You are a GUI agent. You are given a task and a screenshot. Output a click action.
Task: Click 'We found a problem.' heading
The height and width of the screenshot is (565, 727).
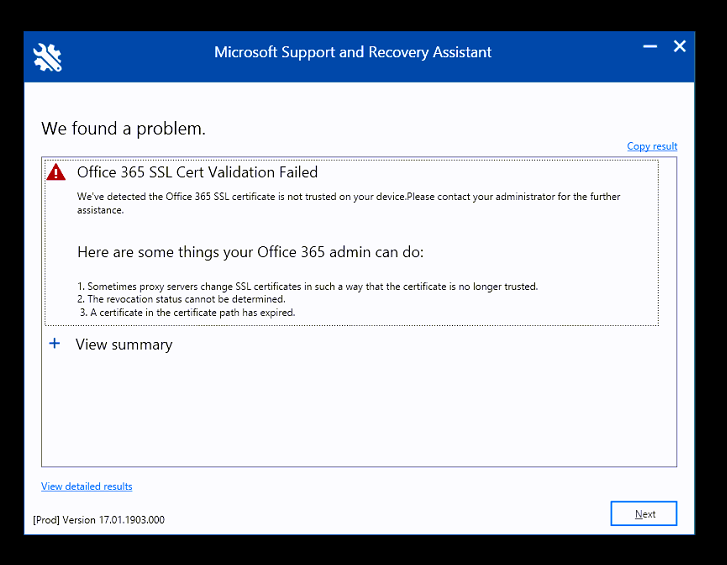[123, 128]
